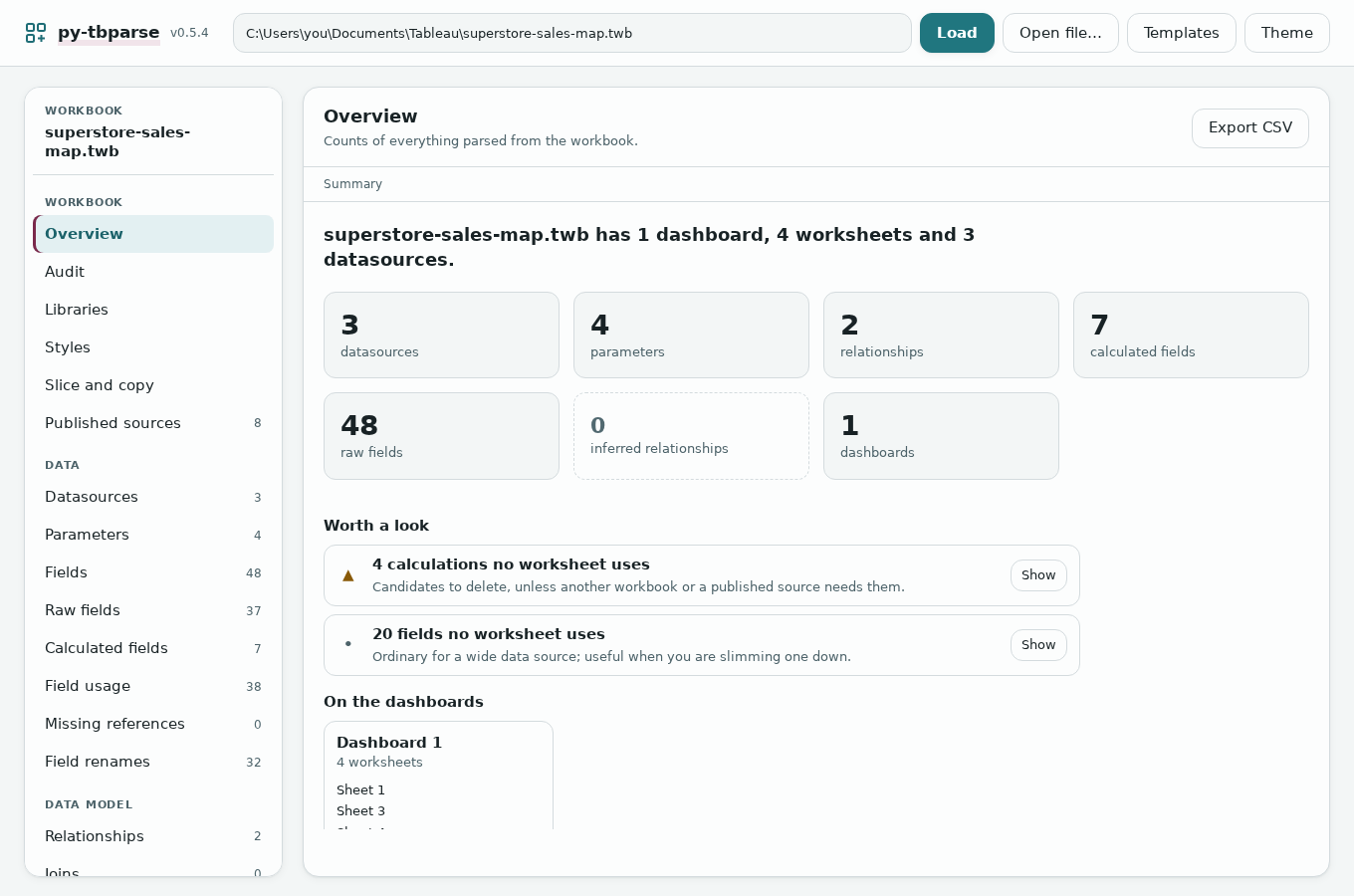Click the 2 relationships stat card

point(941,335)
